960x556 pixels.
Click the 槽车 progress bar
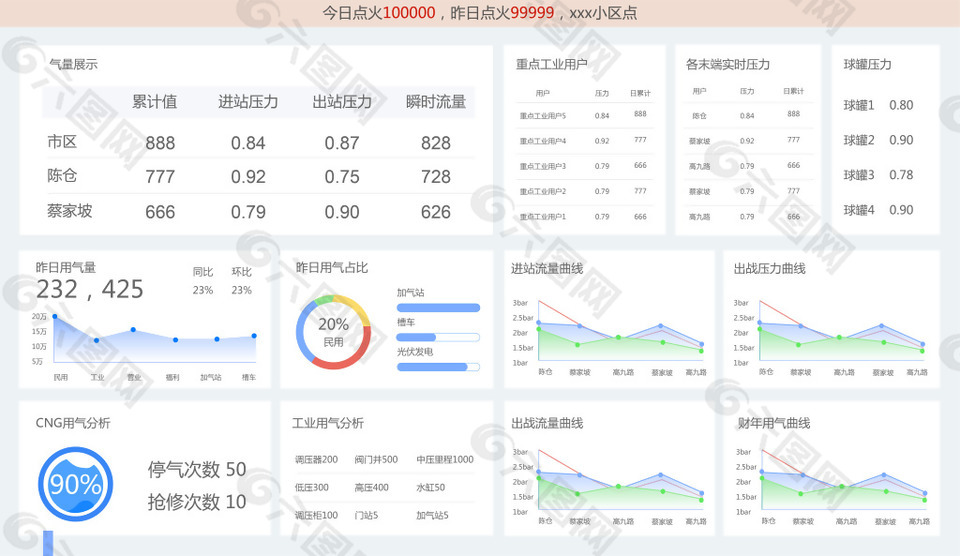click(438, 337)
